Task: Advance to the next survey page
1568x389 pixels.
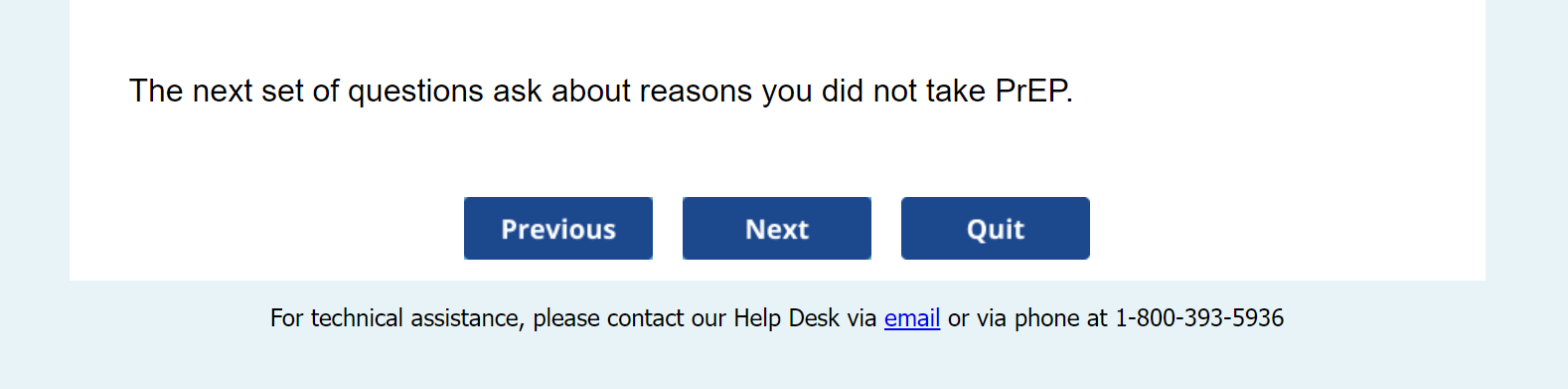Action: (776, 229)
